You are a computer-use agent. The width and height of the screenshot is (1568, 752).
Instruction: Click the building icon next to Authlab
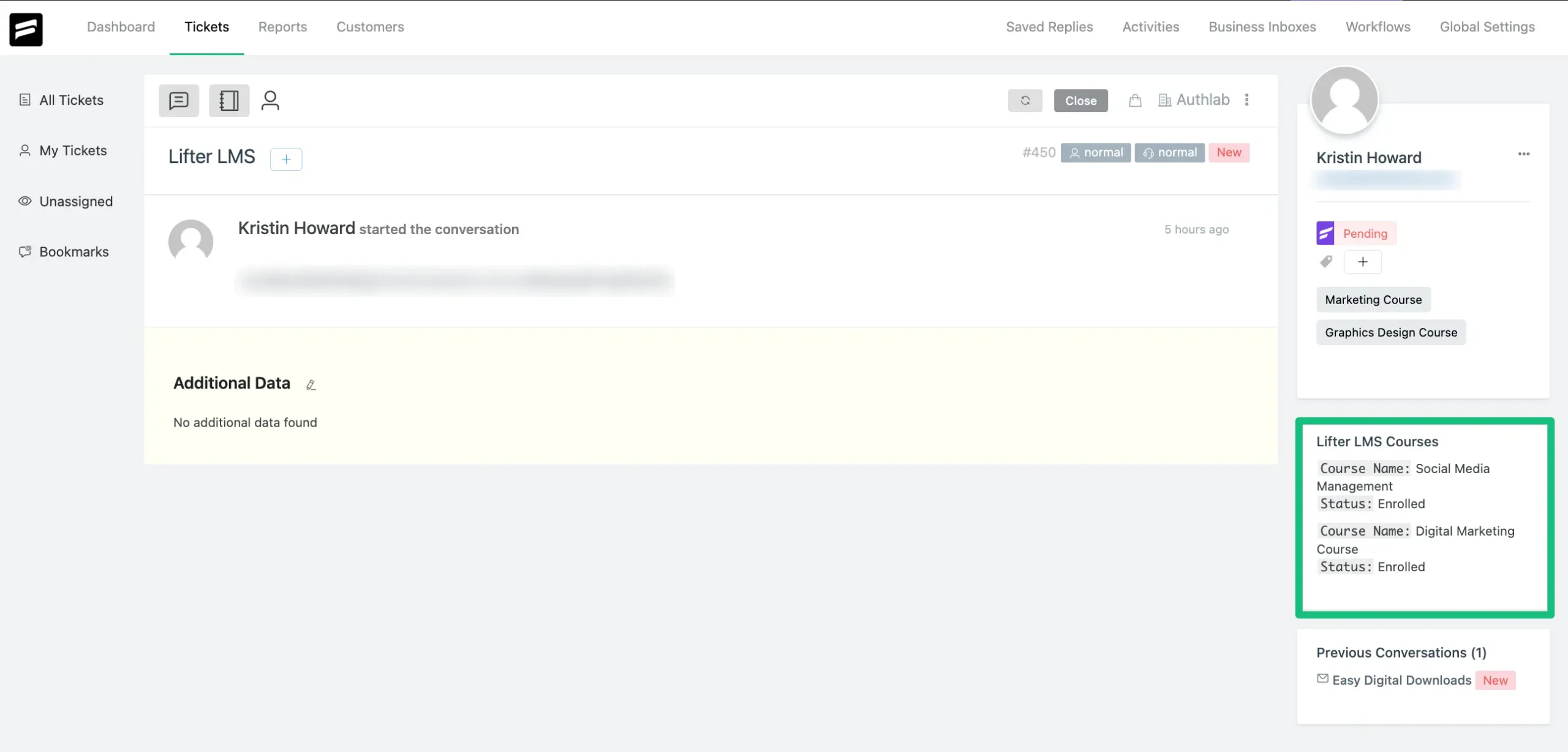tap(1164, 101)
